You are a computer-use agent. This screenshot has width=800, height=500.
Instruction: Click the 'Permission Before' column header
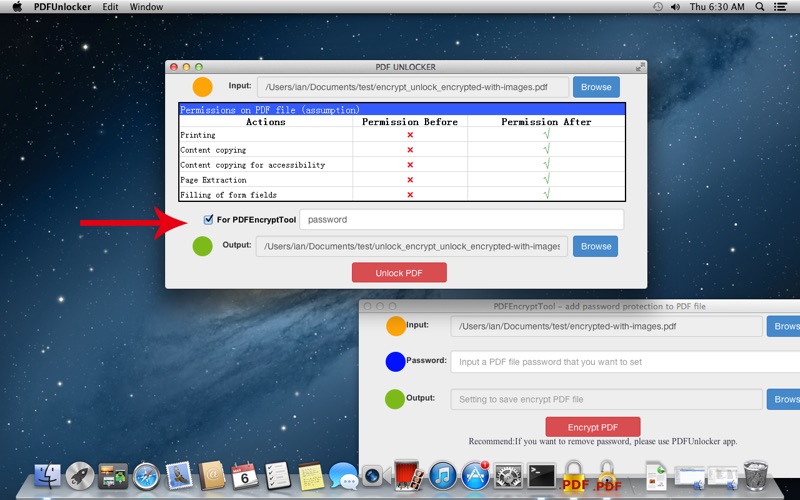click(x=410, y=121)
